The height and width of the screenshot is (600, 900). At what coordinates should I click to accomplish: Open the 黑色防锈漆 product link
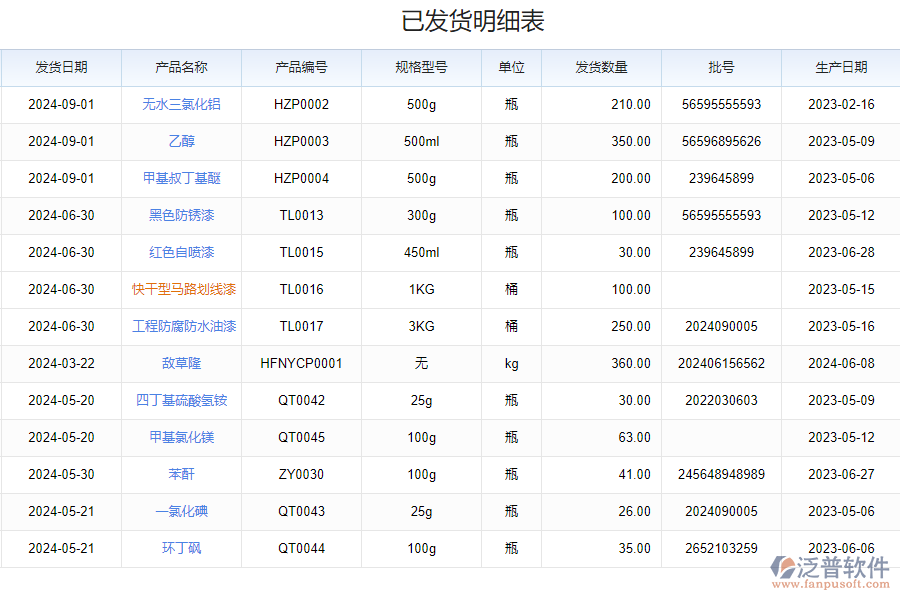click(182, 215)
